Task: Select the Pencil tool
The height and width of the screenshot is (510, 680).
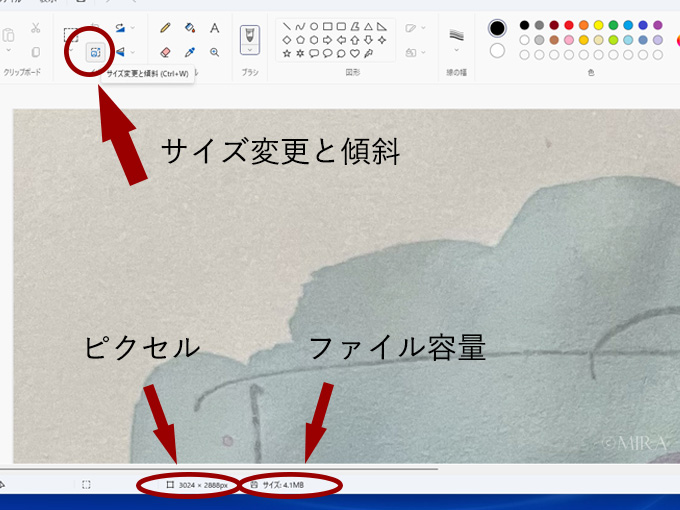Action: pyautogui.click(x=166, y=28)
